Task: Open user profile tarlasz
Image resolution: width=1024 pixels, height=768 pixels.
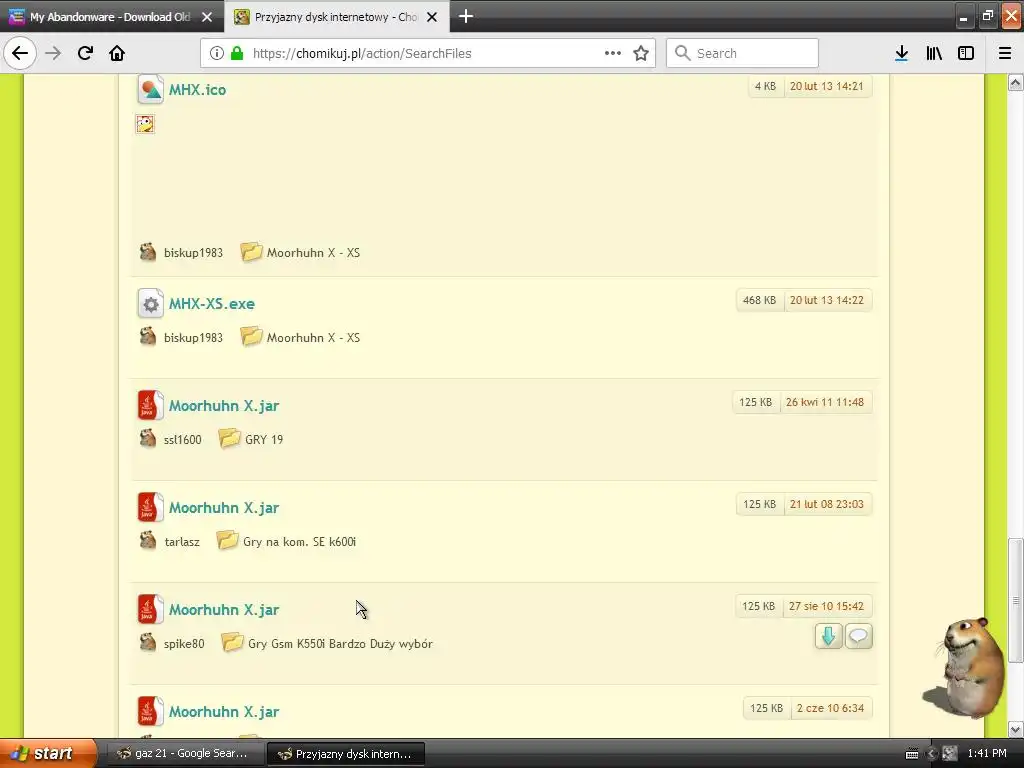Action: coord(182,541)
